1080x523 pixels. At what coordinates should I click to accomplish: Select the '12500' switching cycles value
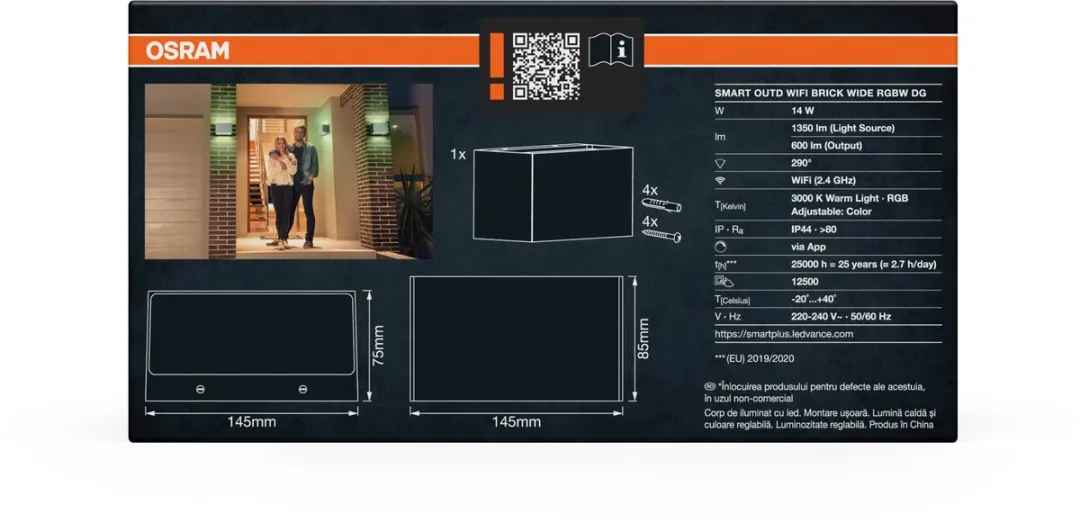(x=804, y=282)
